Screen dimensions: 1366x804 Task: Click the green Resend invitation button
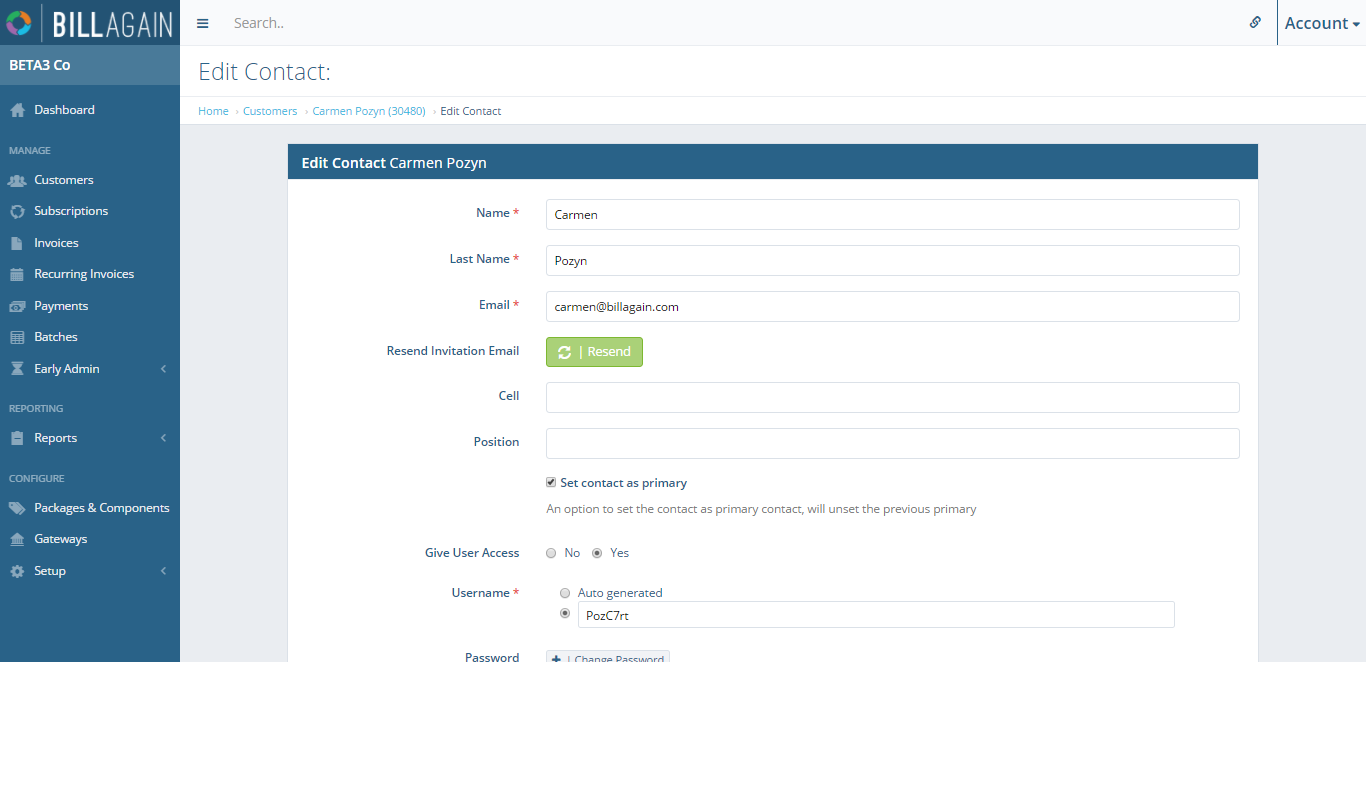pos(594,352)
